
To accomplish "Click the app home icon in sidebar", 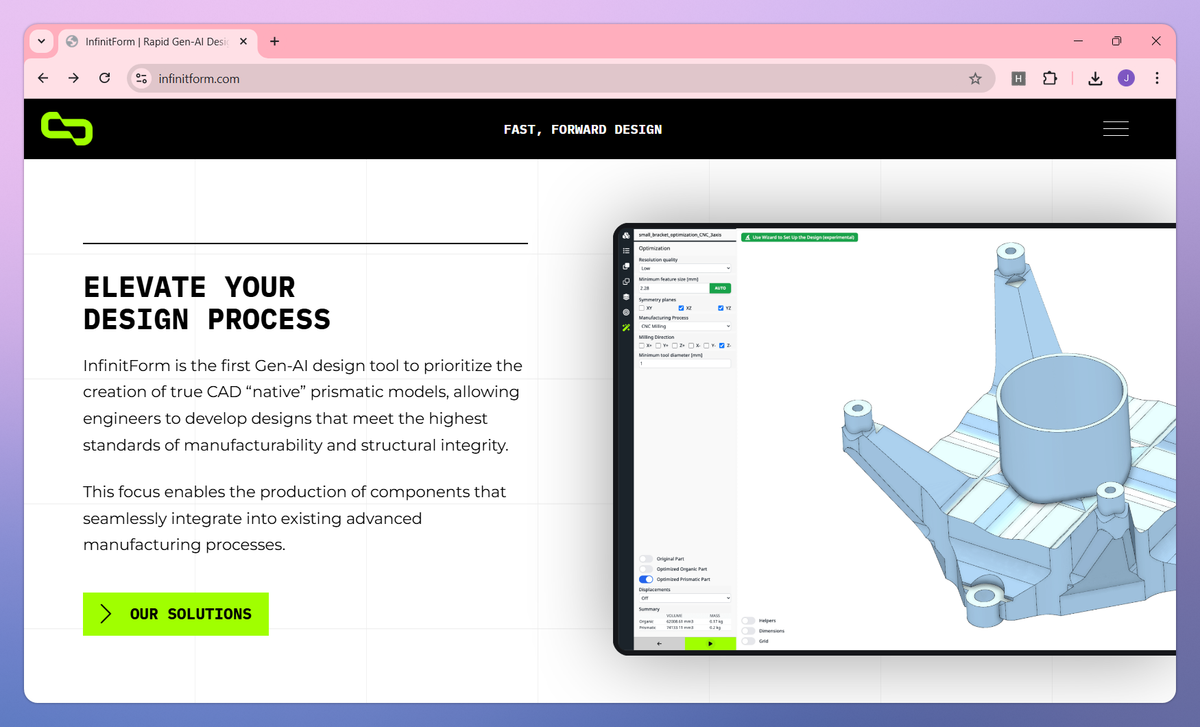I will (x=626, y=235).
